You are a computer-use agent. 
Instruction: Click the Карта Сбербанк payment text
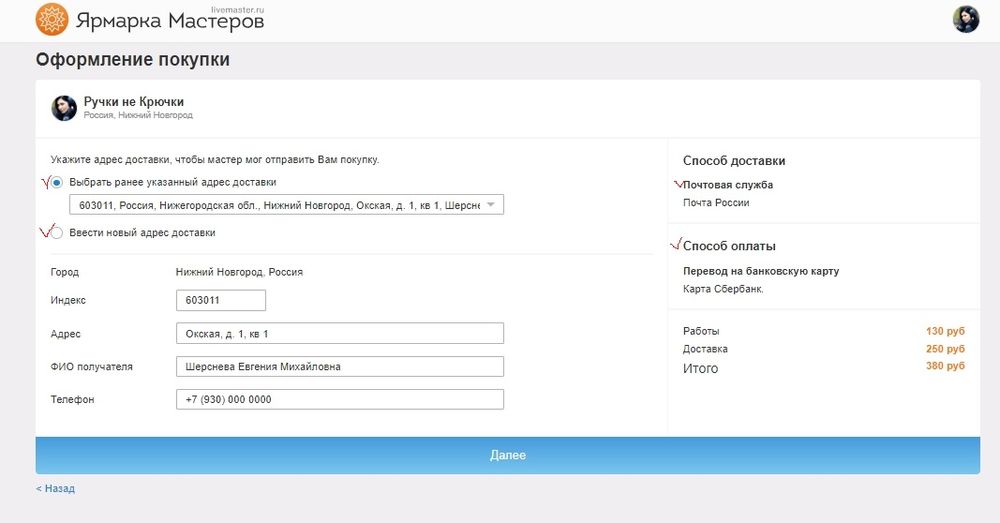723,289
